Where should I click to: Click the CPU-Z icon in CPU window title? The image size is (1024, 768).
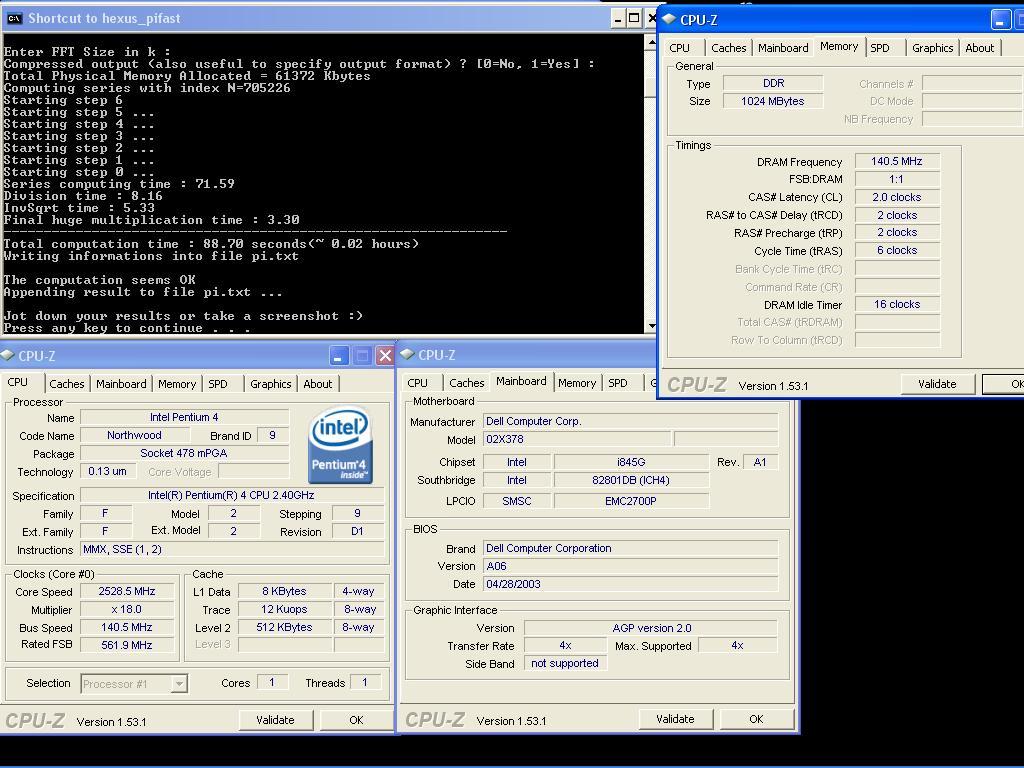(x=8, y=355)
